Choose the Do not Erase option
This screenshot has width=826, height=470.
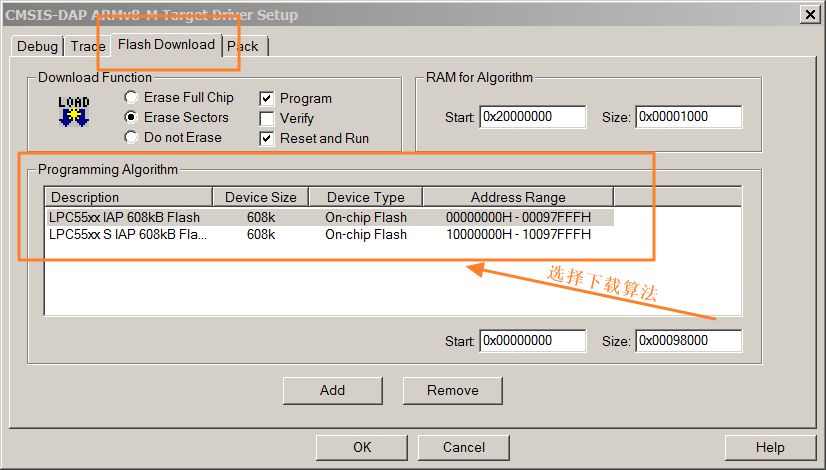point(131,137)
